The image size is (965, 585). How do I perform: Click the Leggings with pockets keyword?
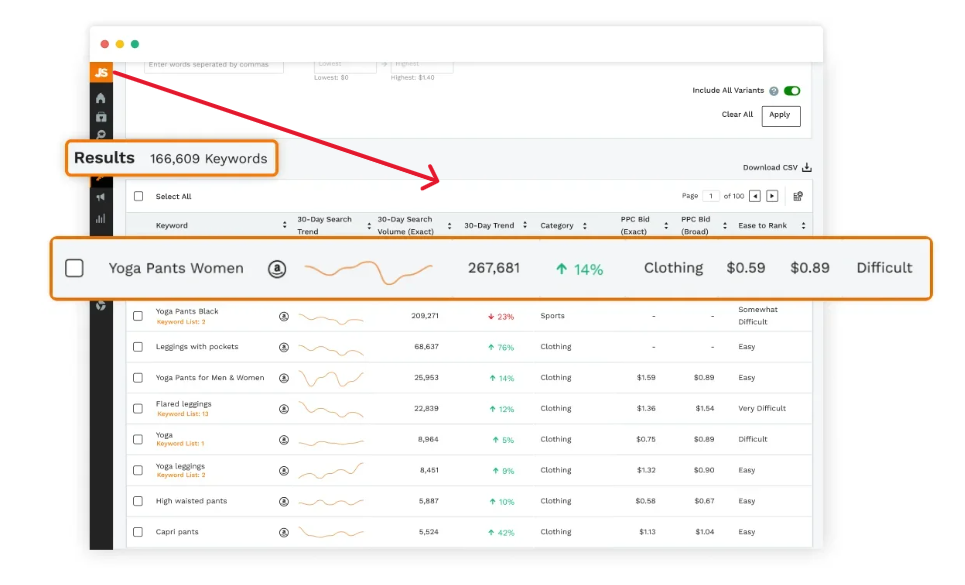pos(197,347)
